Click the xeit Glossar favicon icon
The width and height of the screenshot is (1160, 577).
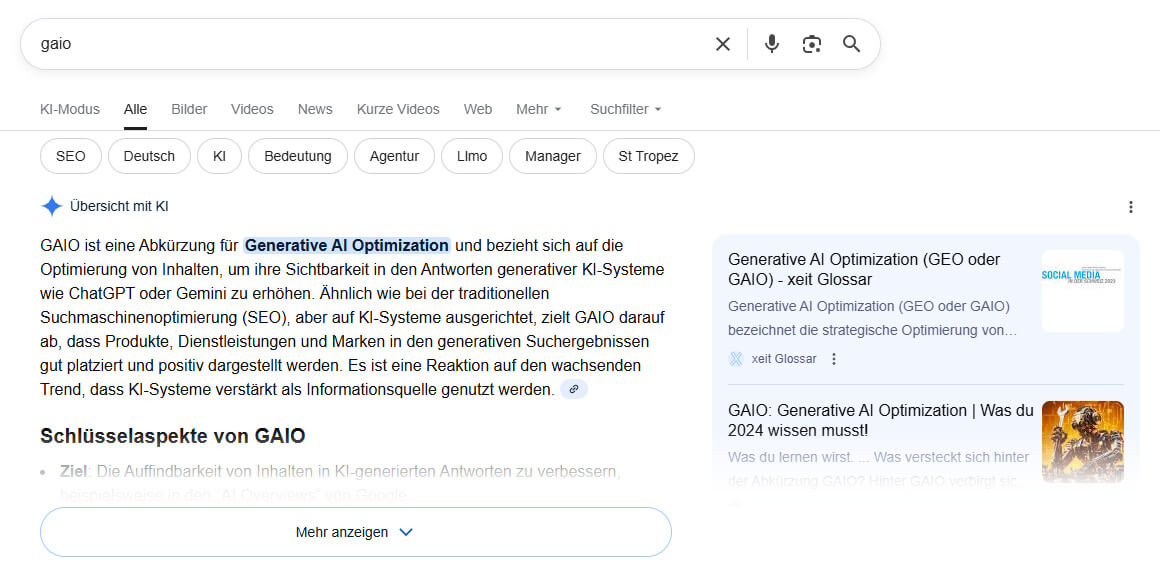point(736,359)
